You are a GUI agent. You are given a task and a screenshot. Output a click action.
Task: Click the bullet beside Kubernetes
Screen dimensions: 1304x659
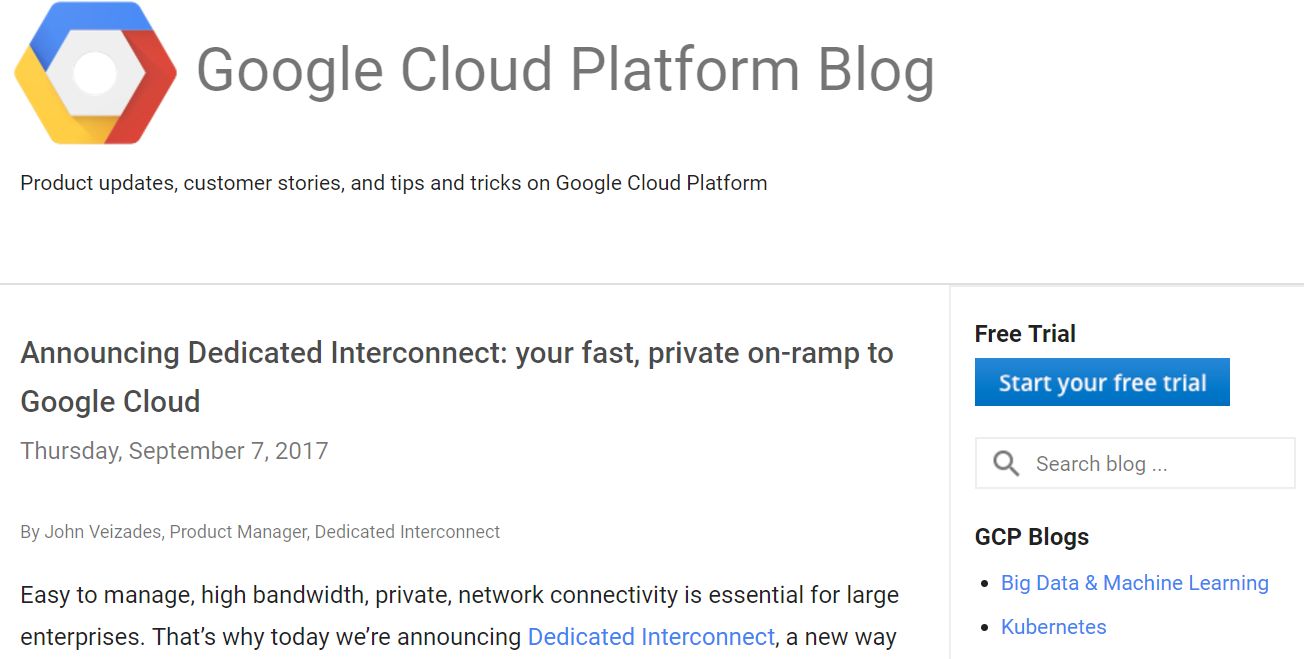coord(984,627)
